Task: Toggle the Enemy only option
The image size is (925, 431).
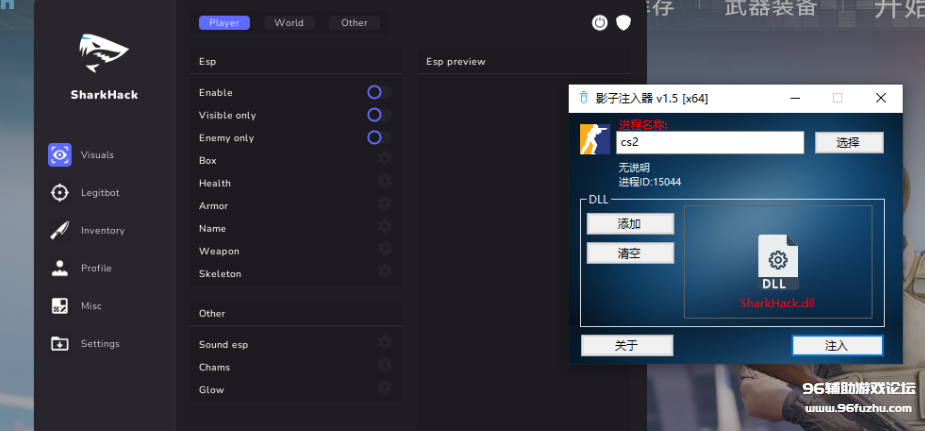Action: pos(374,137)
